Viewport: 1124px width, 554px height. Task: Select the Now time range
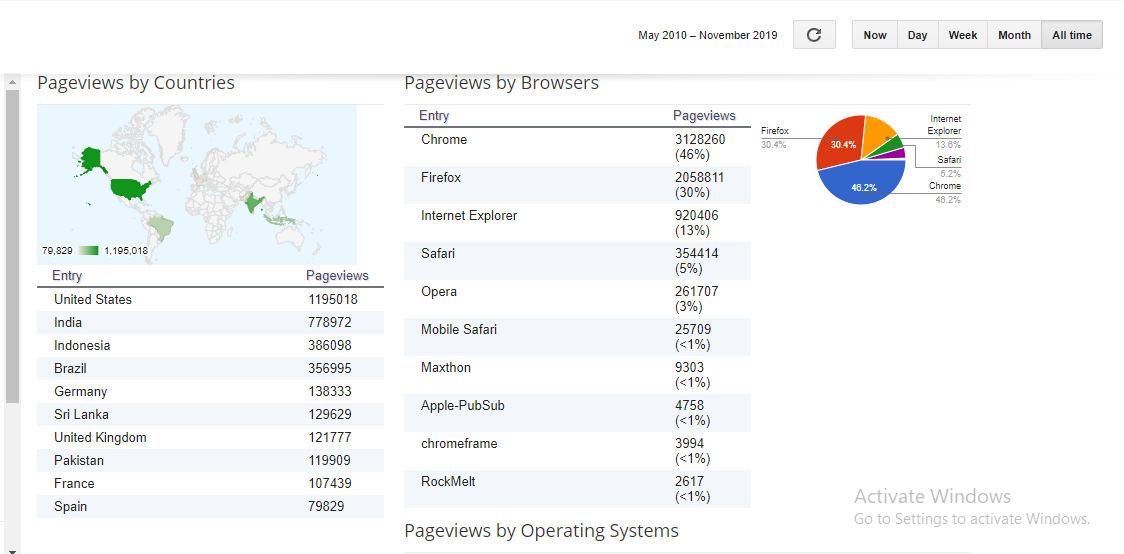pos(875,35)
